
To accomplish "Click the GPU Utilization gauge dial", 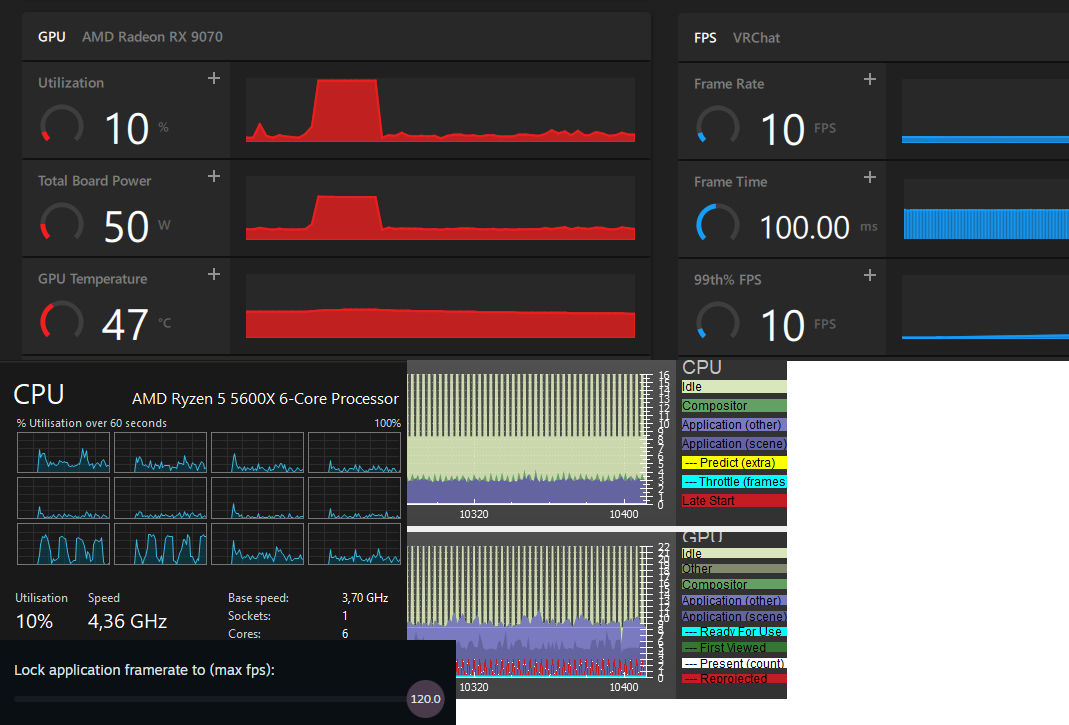I will 62,125.
